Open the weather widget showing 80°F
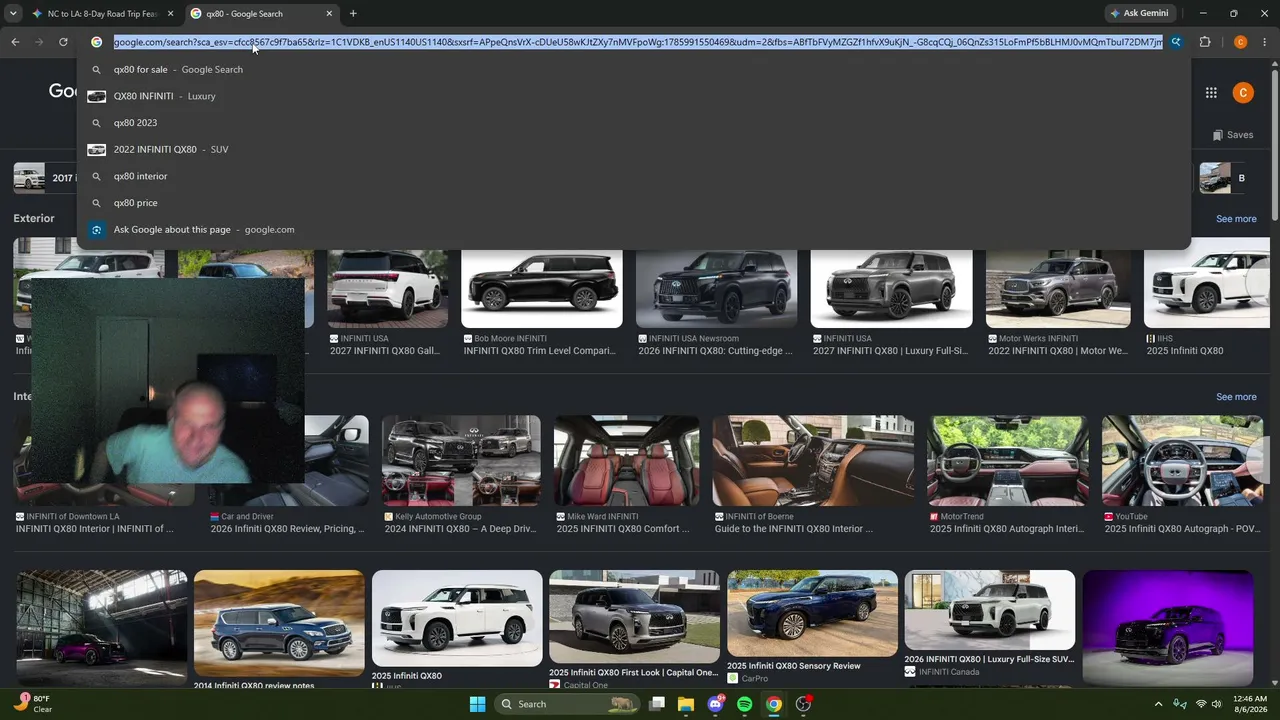 tap(33, 704)
